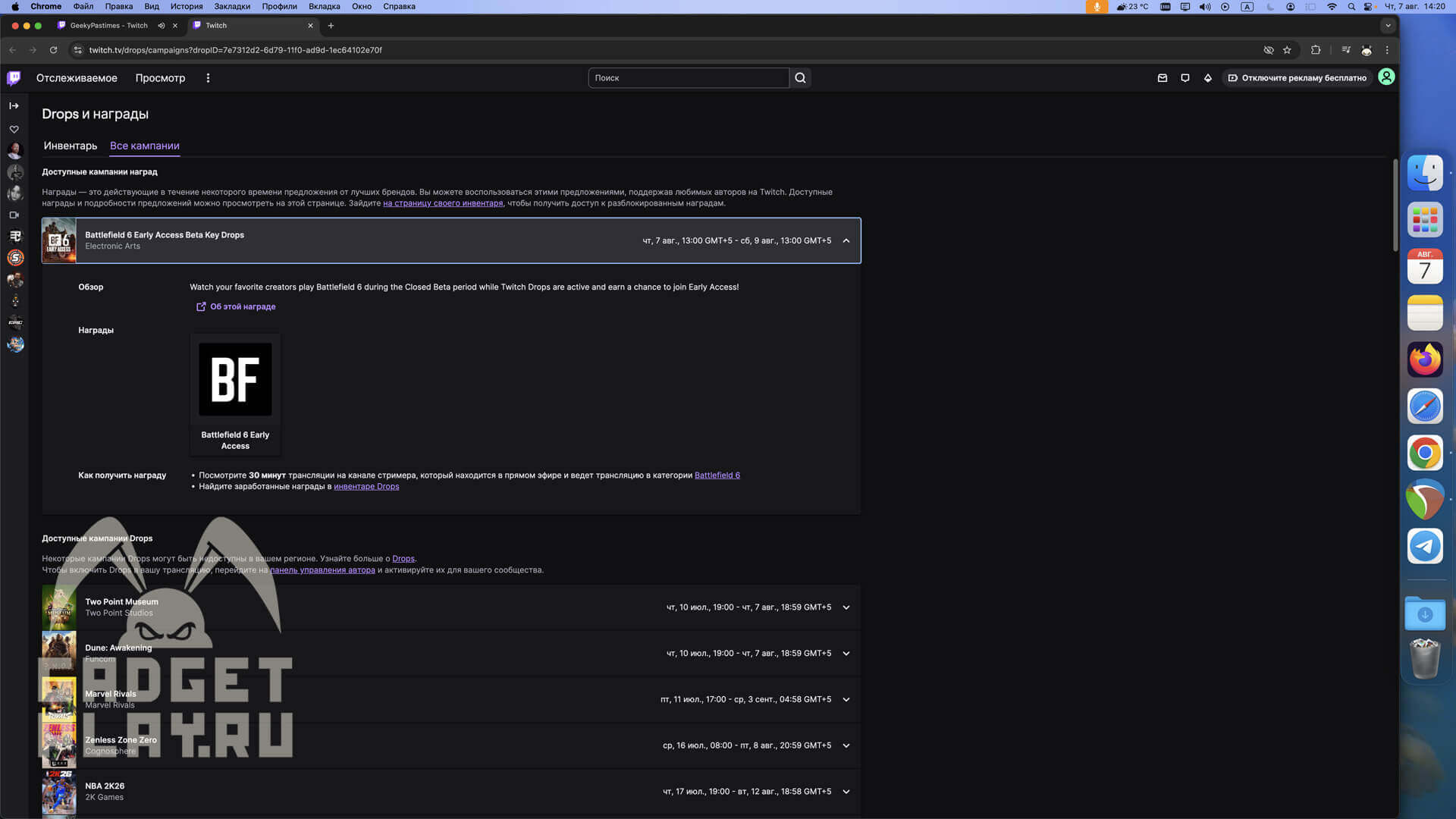Open Notes from the dock
Viewport: 1456px width, 819px height.
tap(1425, 313)
